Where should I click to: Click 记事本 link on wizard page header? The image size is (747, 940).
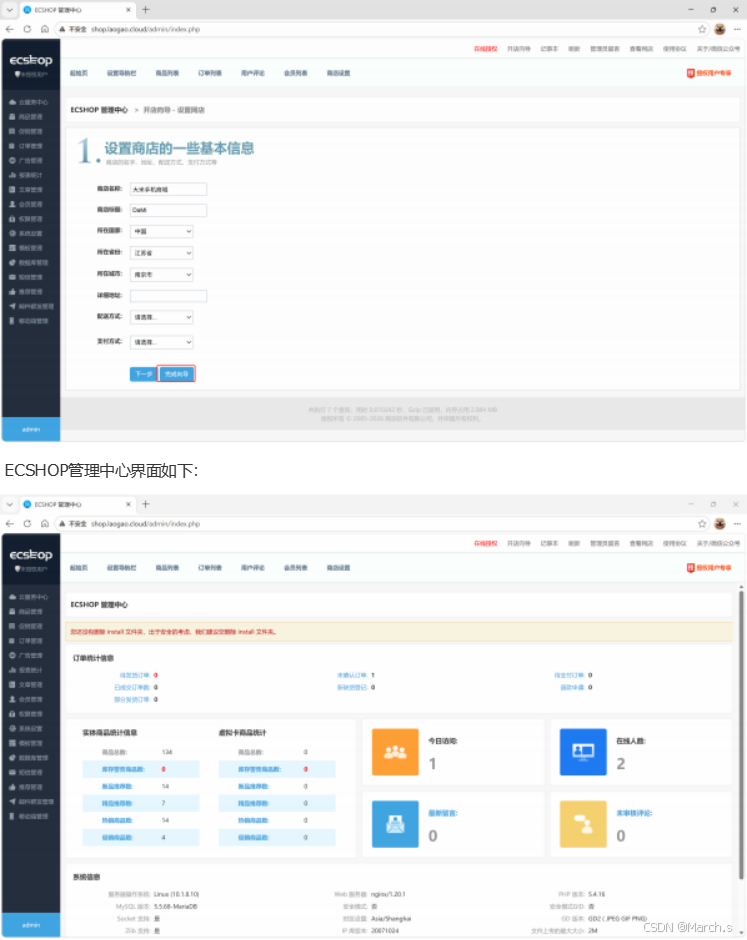pos(549,49)
